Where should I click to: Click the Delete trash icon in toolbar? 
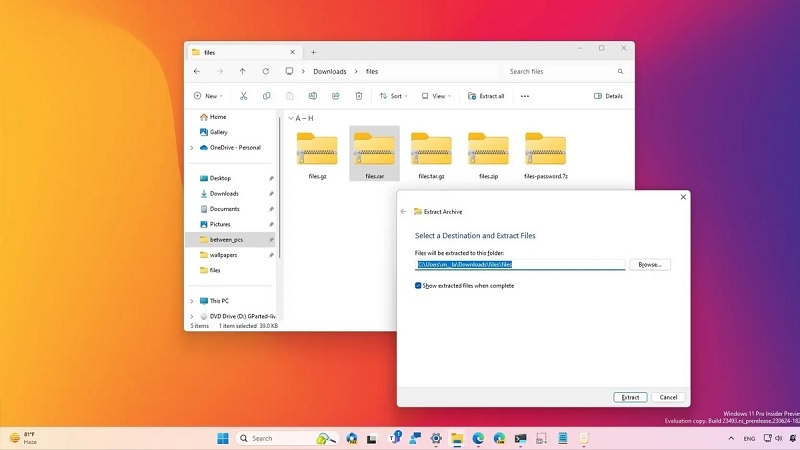(x=359, y=96)
